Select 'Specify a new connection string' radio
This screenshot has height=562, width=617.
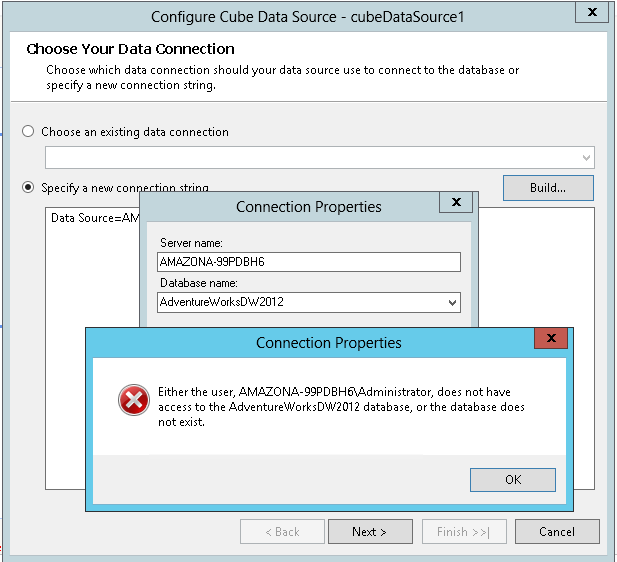coord(28,187)
